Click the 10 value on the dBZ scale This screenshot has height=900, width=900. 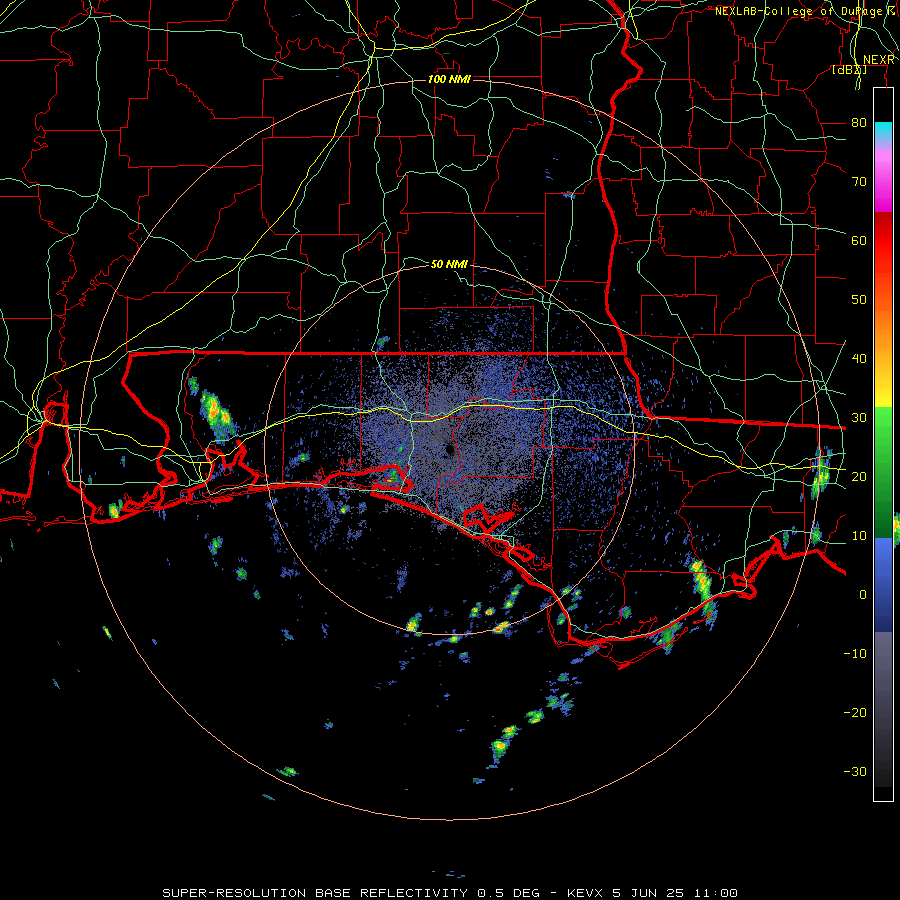click(x=859, y=536)
